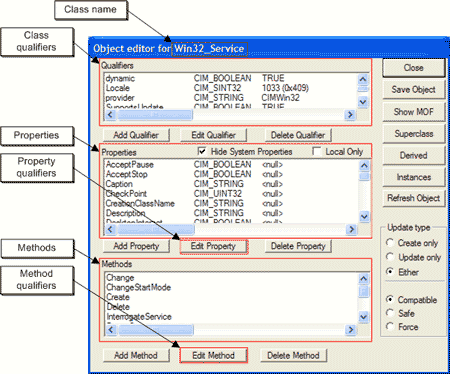Select CheckPoint property row
This screenshot has width=450, height=374.
coord(231,194)
